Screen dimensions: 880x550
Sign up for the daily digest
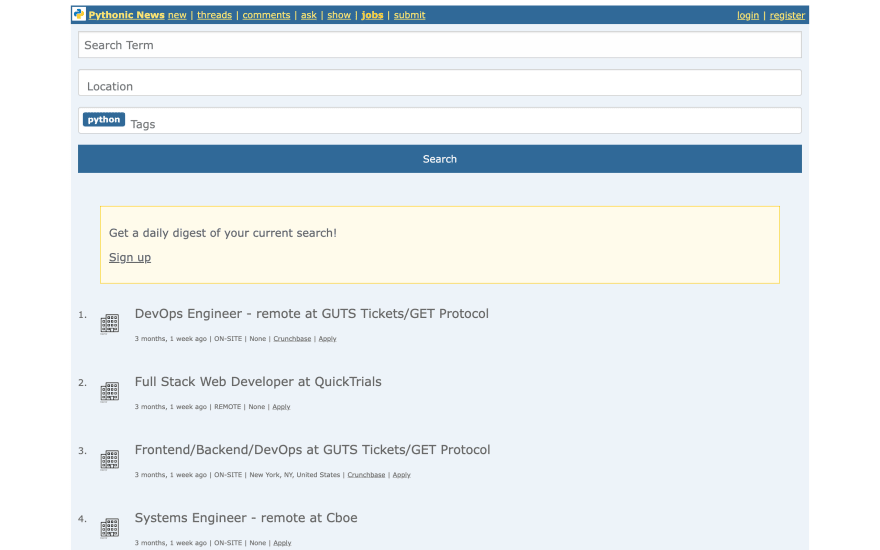point(130,258)
